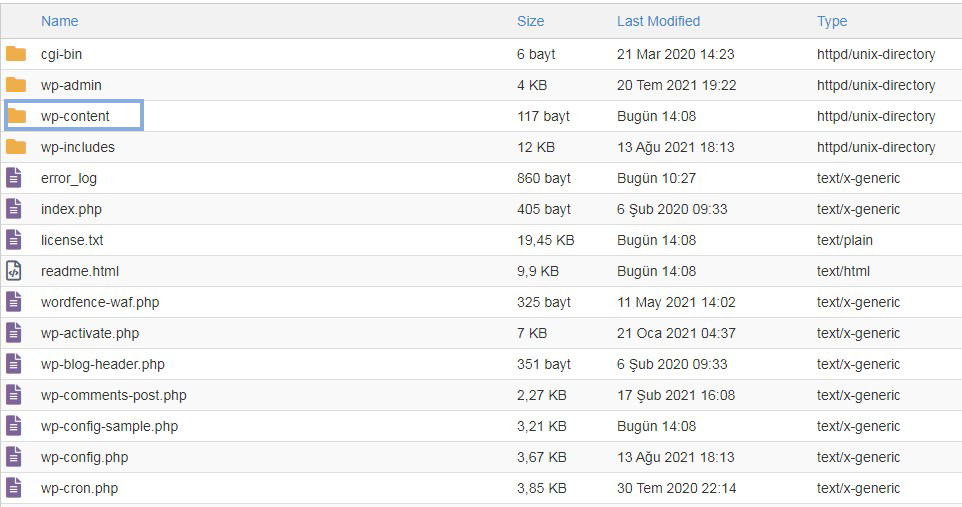Select the wp-config-sample.php file name
This screenshot has width=962, height=507.
coord(109,426)
